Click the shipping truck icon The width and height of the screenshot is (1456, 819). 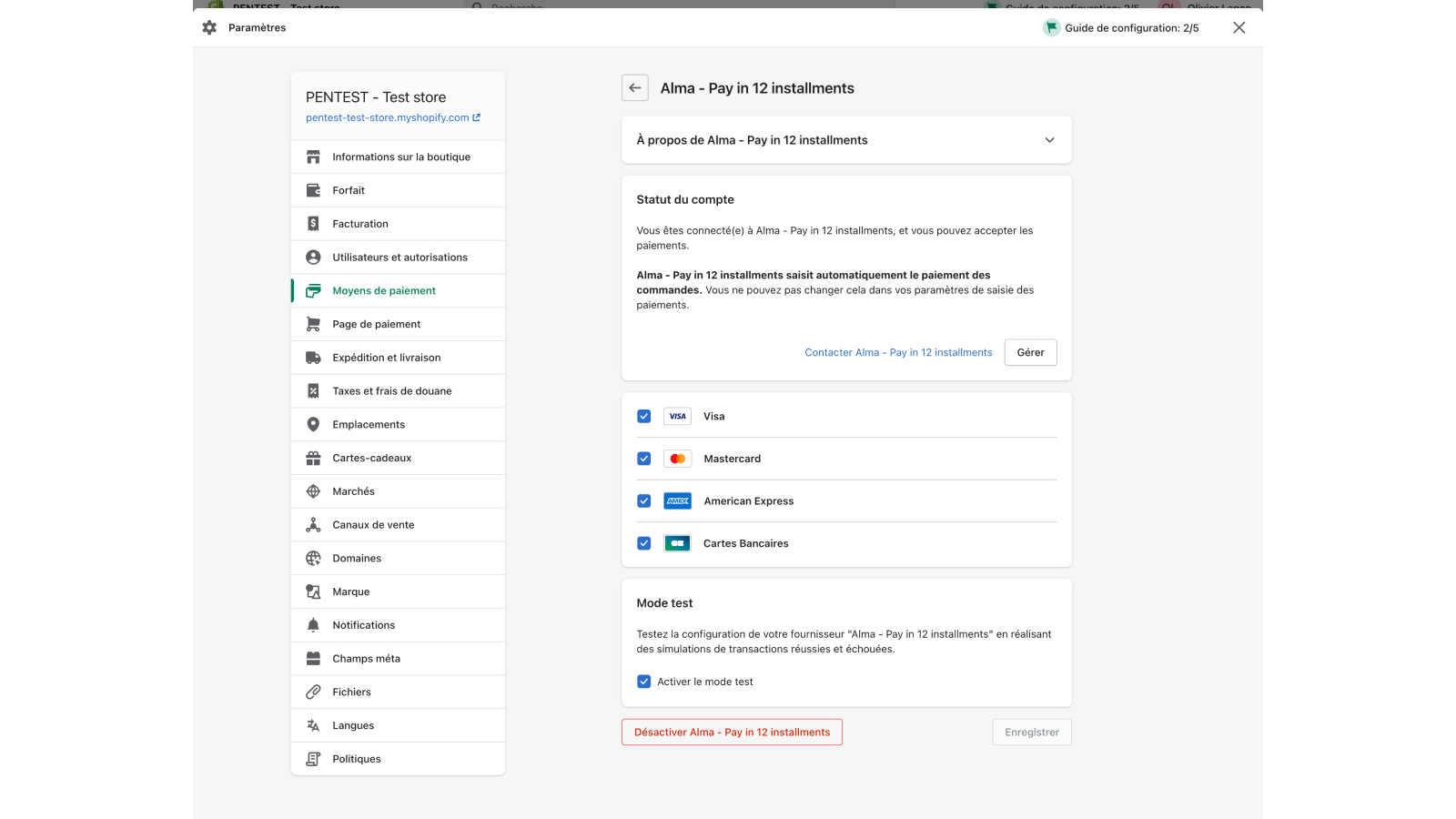pyautogui.click(x=313, y=358)
